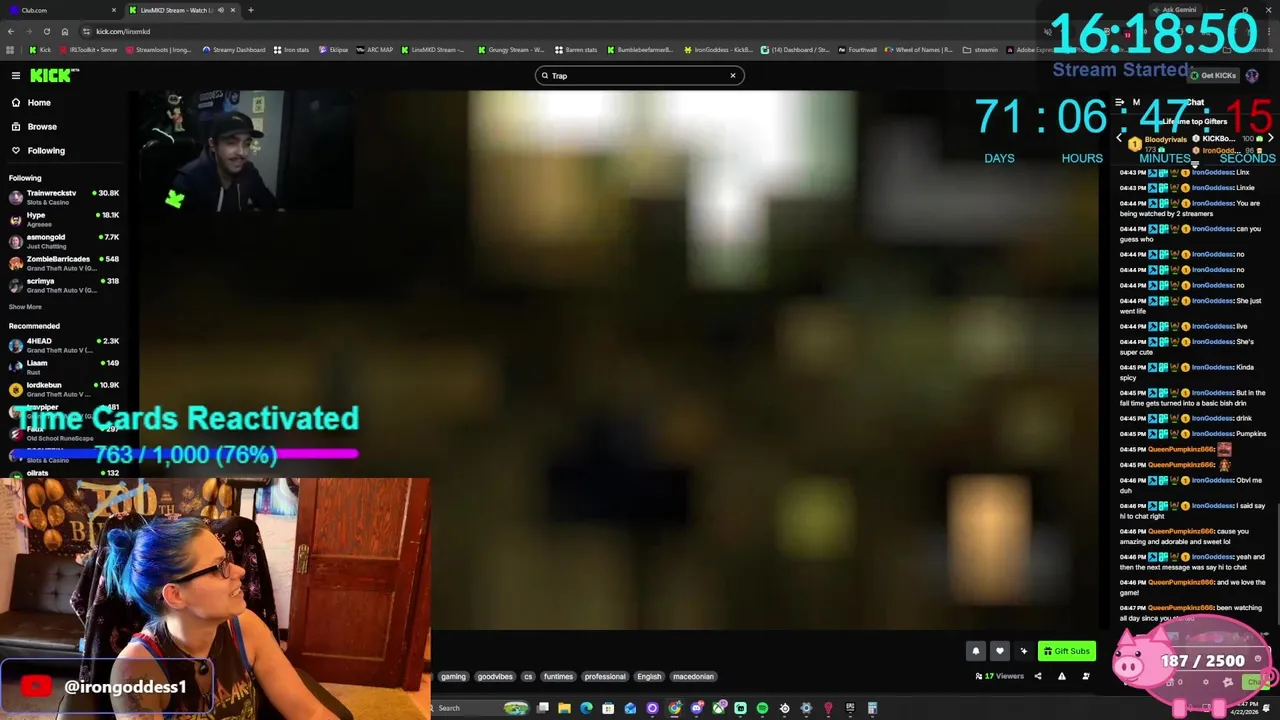
Task: Click the macedonian tag
Action: point(693,676)
